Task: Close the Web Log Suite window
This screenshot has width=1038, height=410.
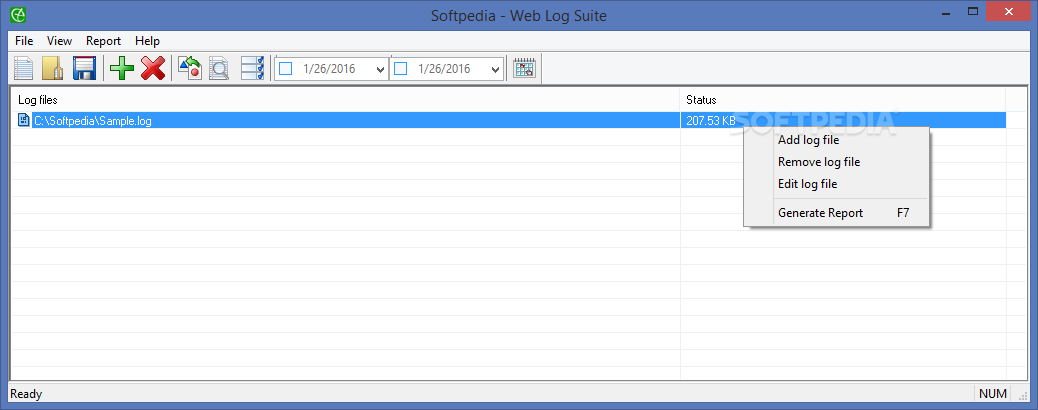Action: [x=1010, y=11]
